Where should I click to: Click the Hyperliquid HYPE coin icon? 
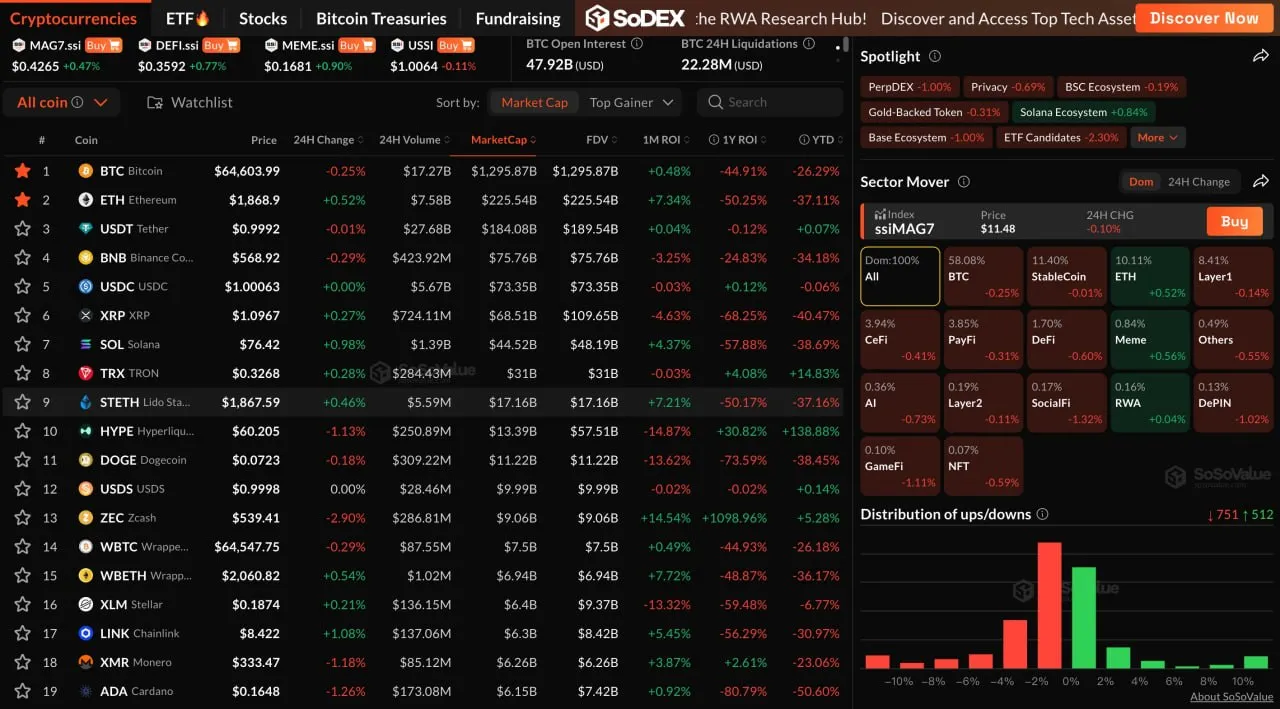[86, 432]
